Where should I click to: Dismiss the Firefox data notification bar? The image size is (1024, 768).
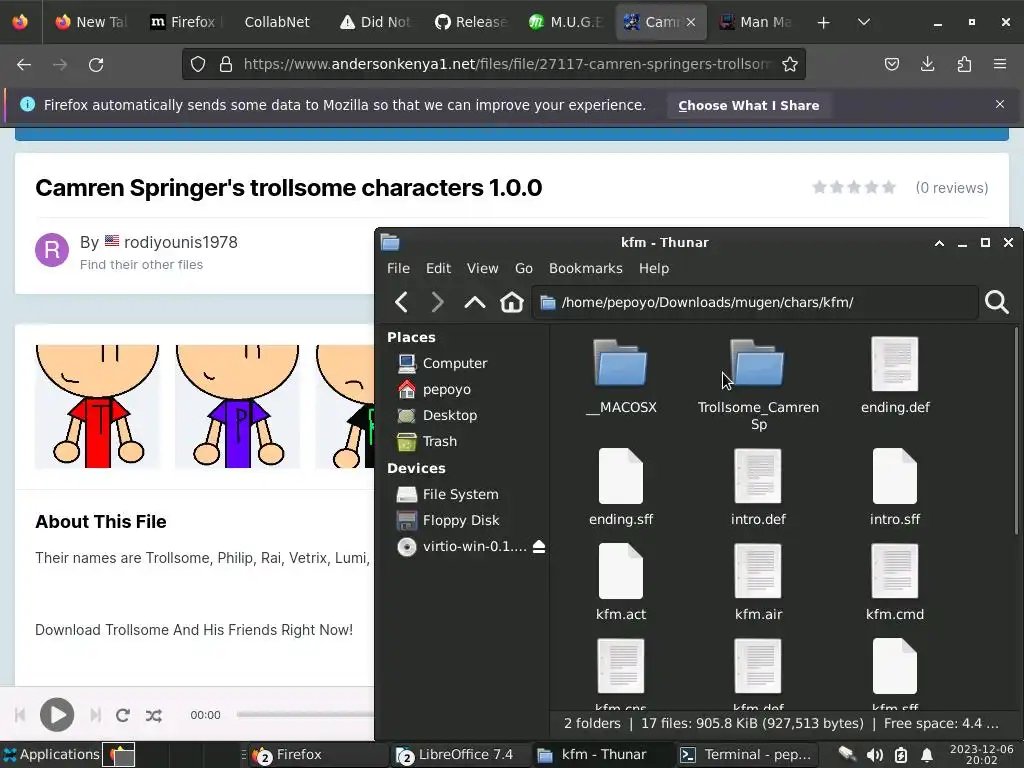pos(1000,104)
